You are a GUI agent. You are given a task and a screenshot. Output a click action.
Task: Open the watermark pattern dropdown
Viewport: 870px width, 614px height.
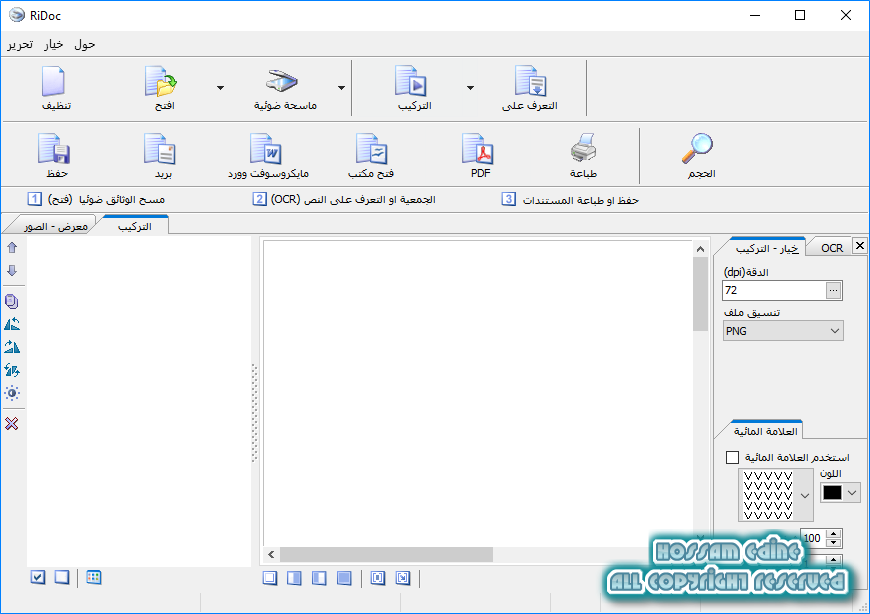point(805,495)
